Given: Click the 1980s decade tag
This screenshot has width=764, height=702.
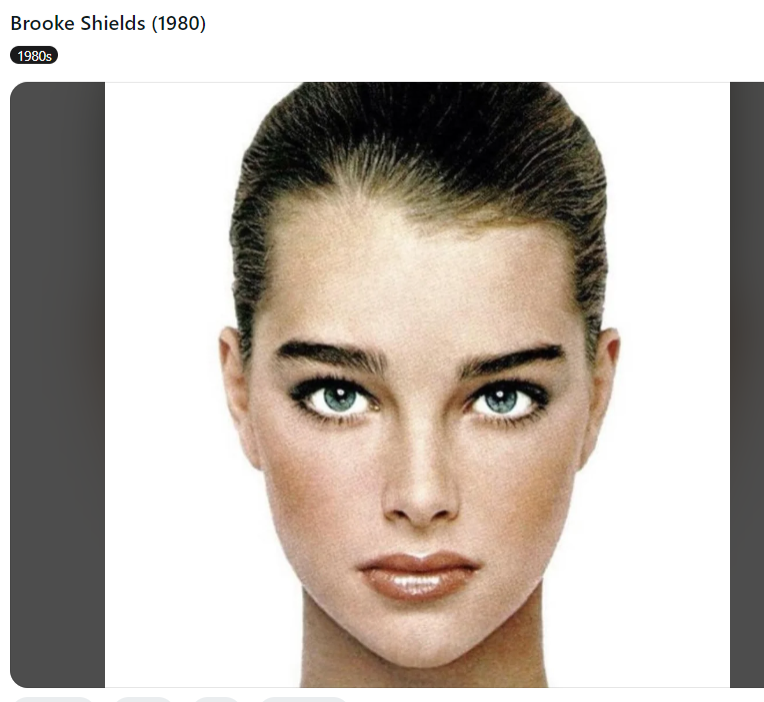Looking at the screenshot, I should tap(34, 56).
